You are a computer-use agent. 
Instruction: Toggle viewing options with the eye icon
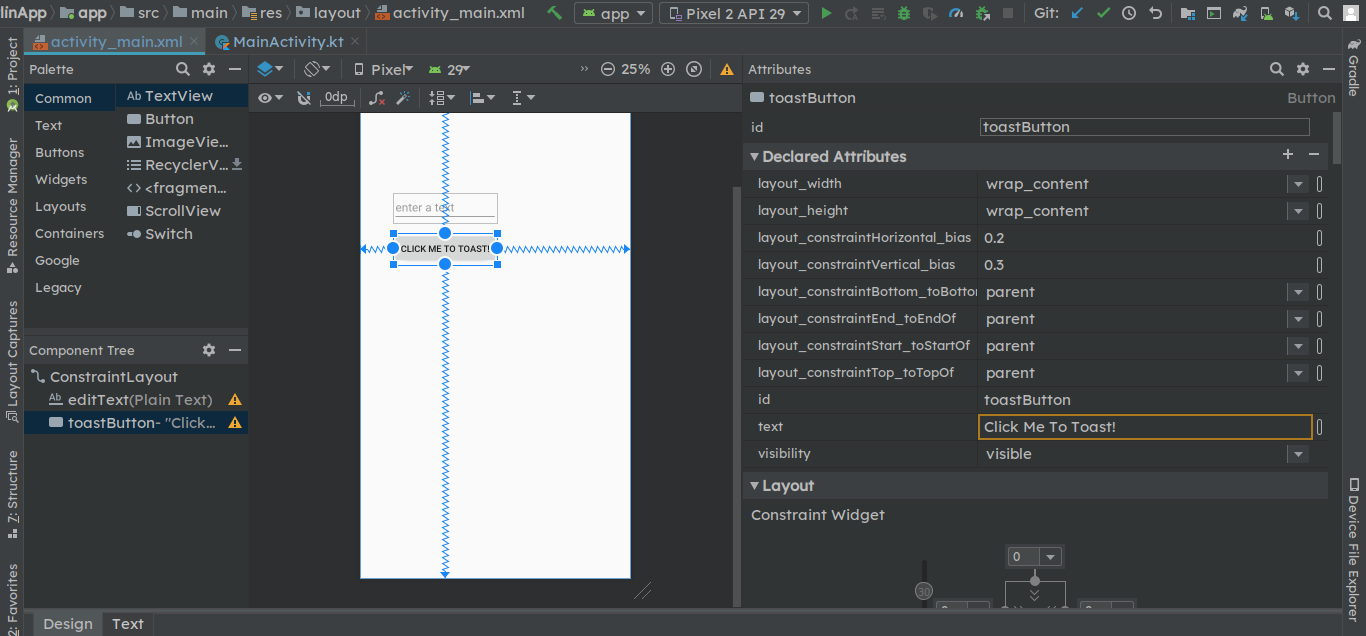click(264, 97)
